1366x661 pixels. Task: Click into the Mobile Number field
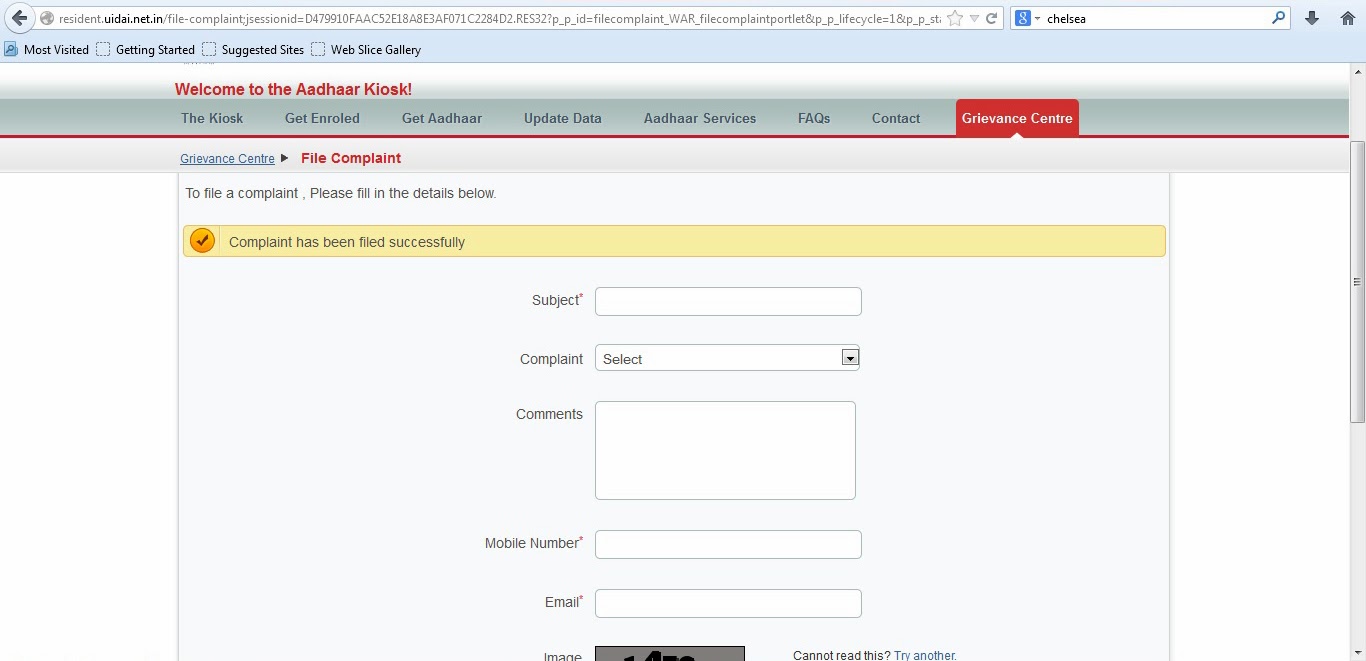coord(728,544)
